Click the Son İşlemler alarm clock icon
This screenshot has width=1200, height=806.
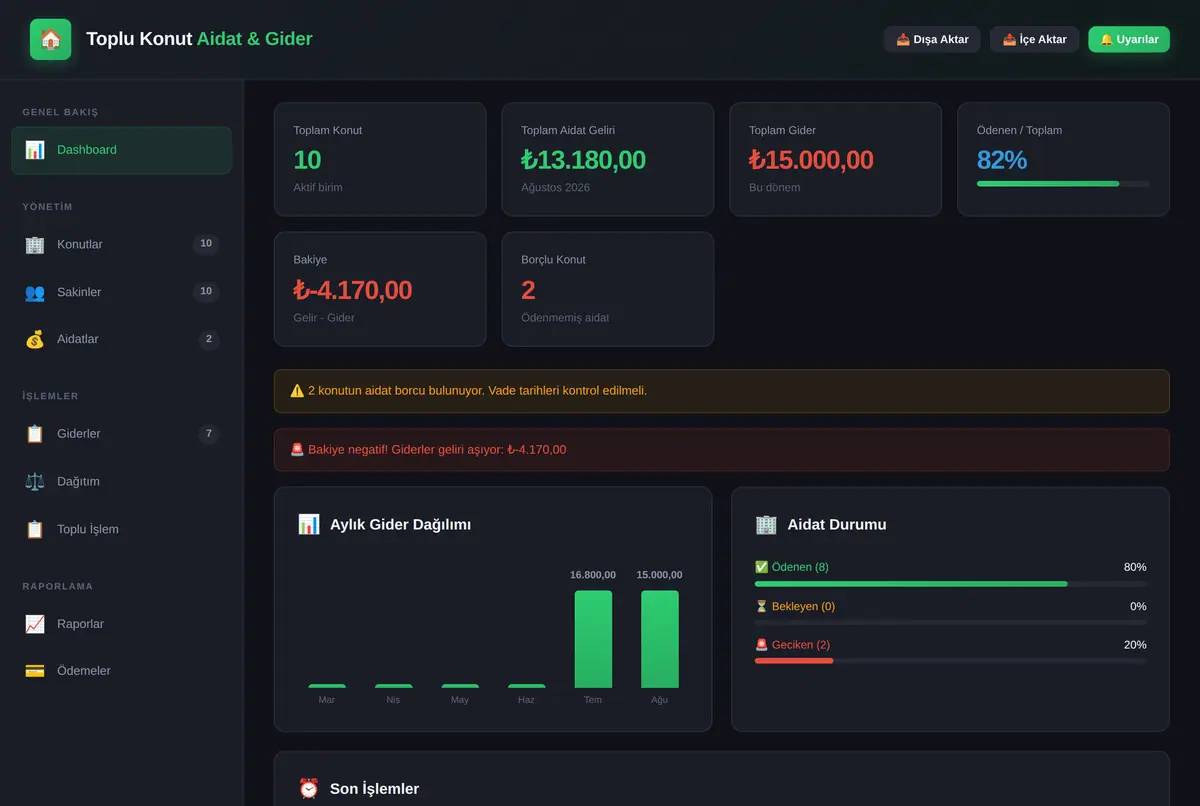[x=309, y=788]
